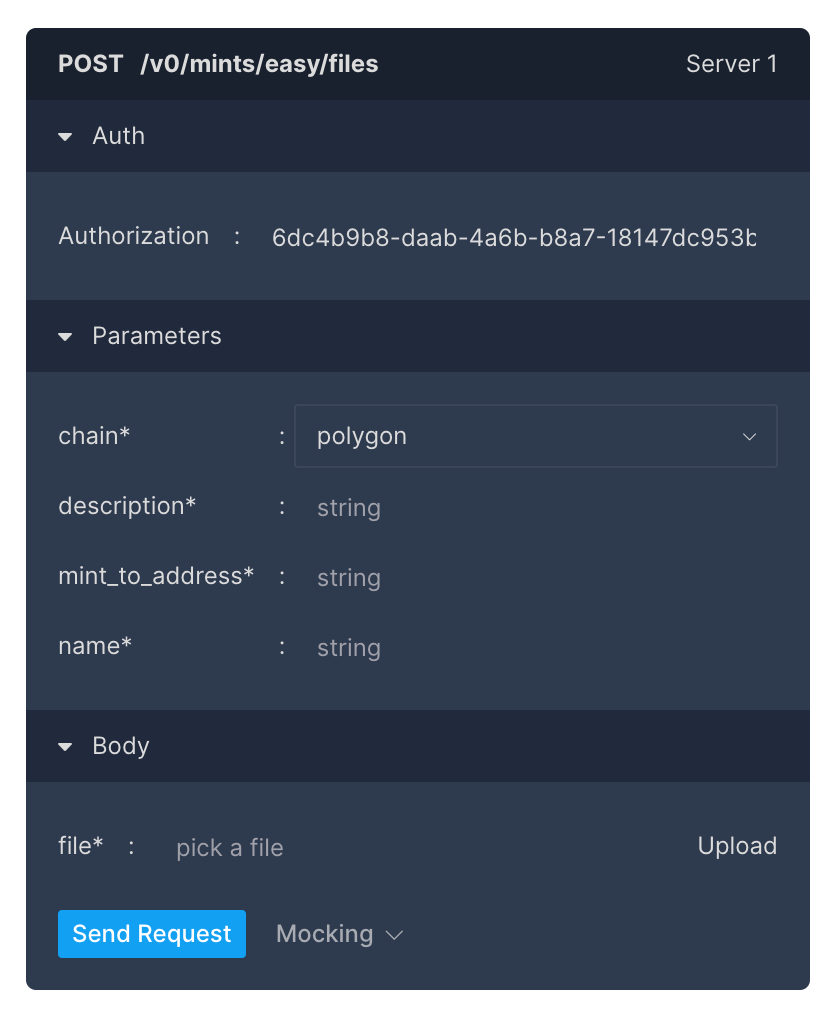Open the Mocking dropdown
Viewport: 828px width, 1020px height.
pos(340,934)
